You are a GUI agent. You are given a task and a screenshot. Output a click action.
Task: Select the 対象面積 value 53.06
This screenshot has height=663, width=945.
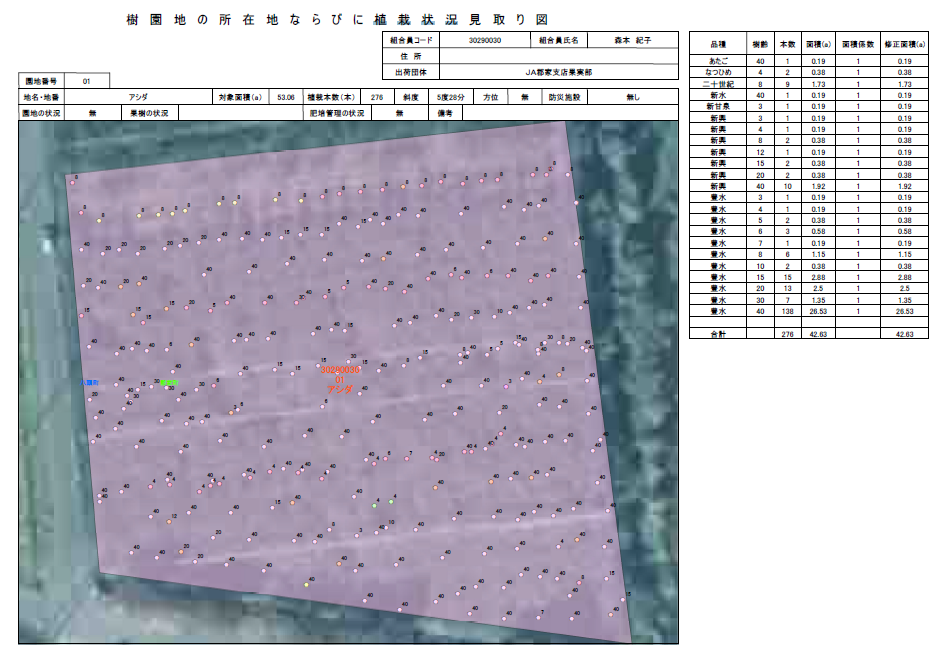click(x=285, y=98)
